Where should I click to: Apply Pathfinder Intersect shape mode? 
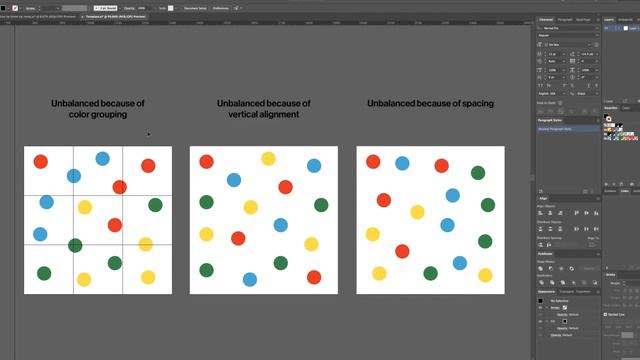(561, 269)
